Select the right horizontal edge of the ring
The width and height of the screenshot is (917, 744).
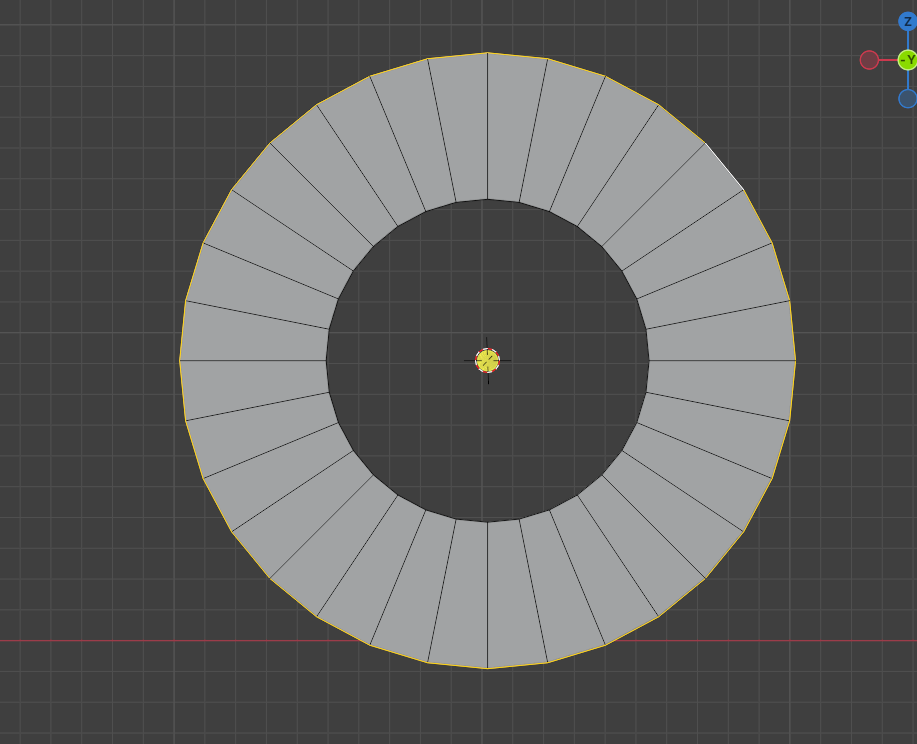point(722,360)
